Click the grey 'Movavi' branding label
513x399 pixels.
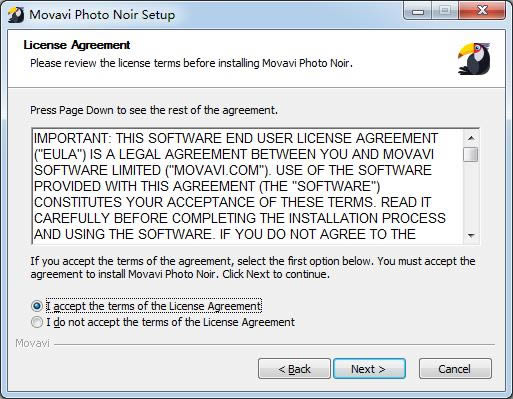pos(32,343)
